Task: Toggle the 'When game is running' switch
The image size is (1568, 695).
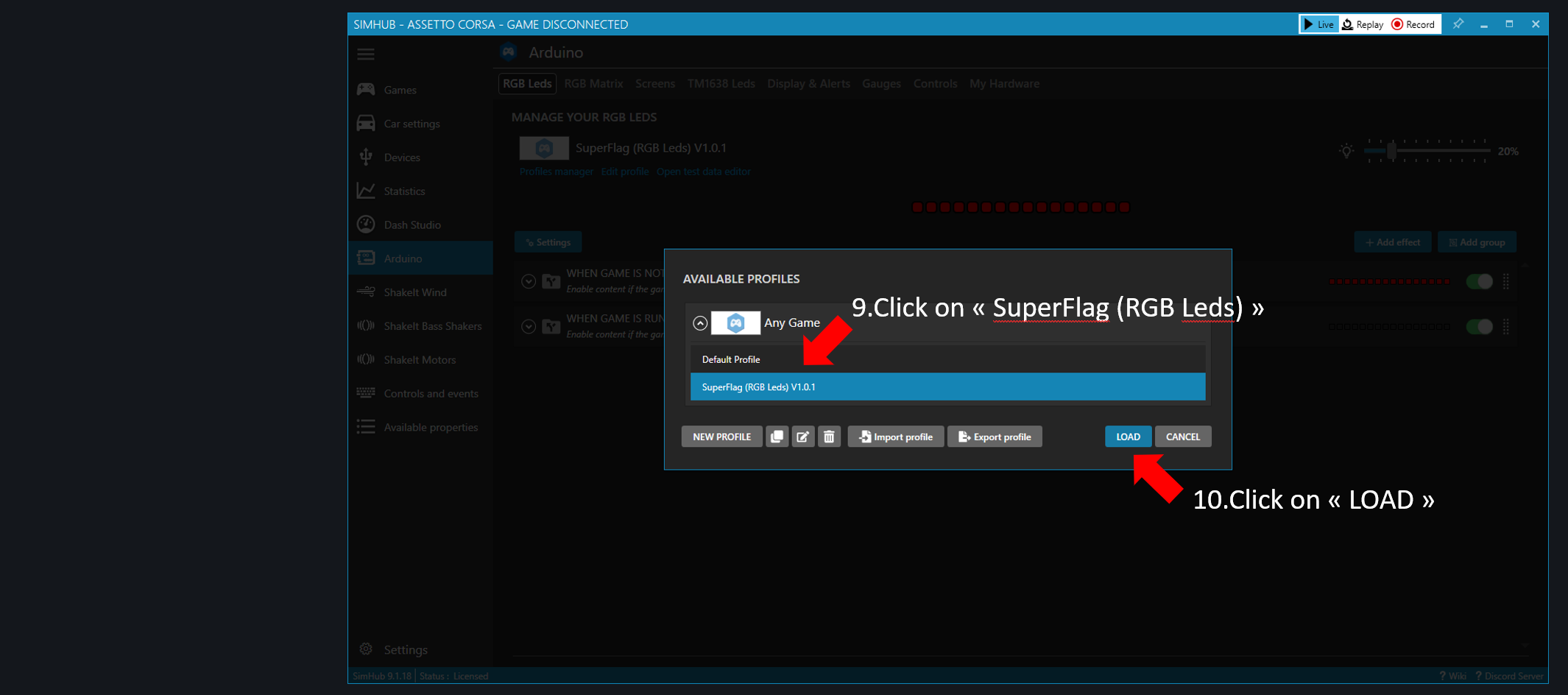Action: (x=1479, y=327)
